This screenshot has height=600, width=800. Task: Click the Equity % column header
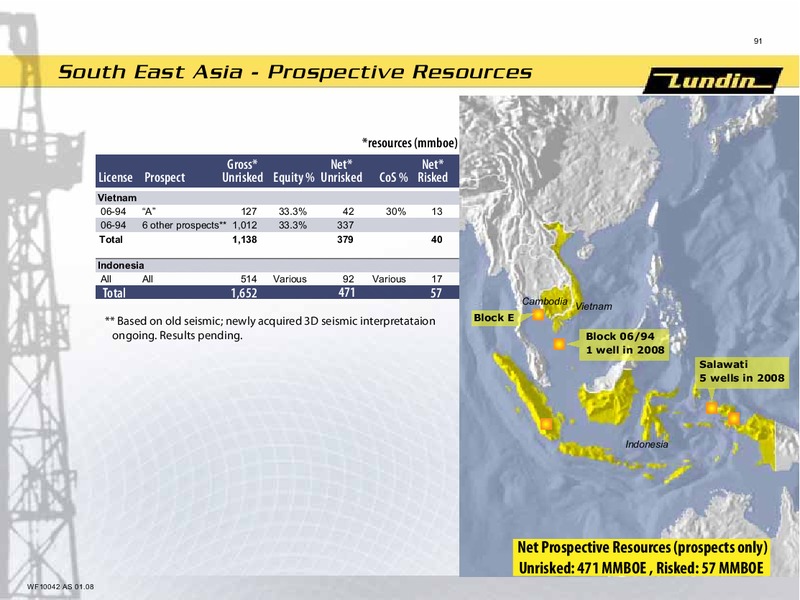(293, 177)
